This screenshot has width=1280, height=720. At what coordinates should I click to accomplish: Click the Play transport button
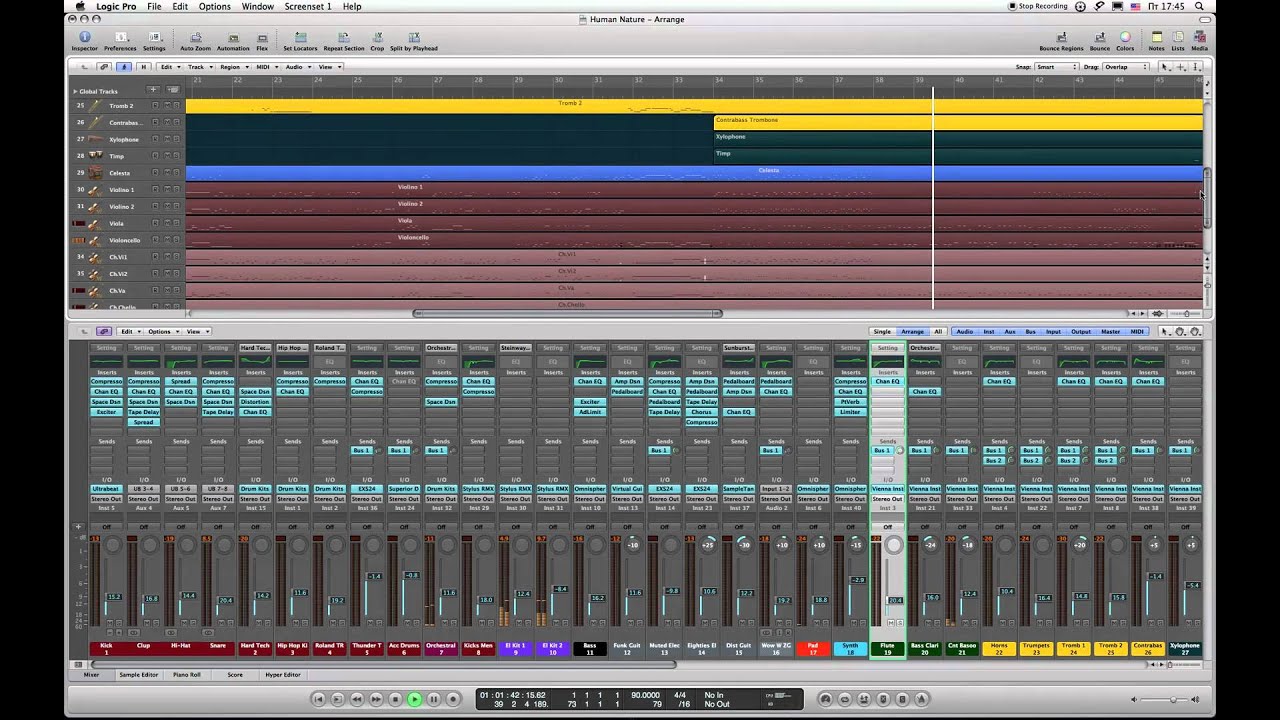[414, 699]
